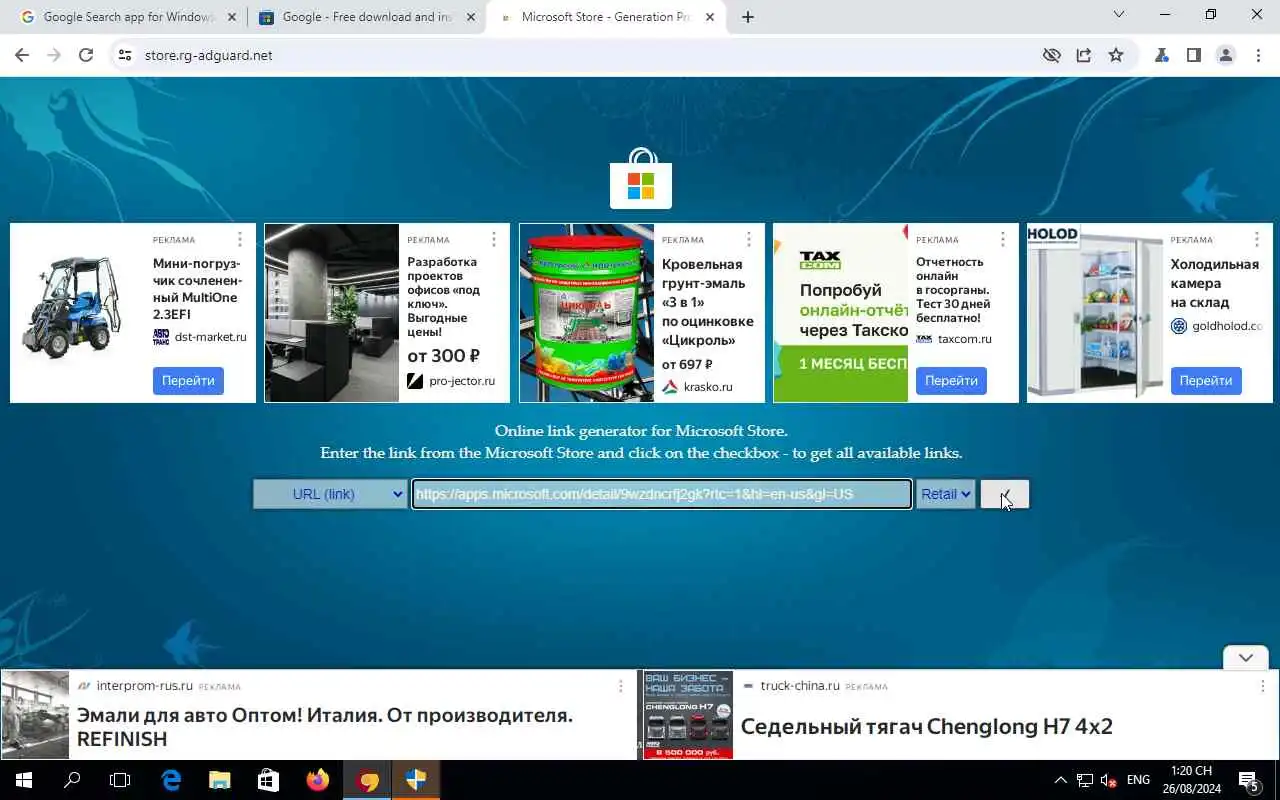Open Chrome labs flask icon
1280x800 pixels.
point(1161,56)
